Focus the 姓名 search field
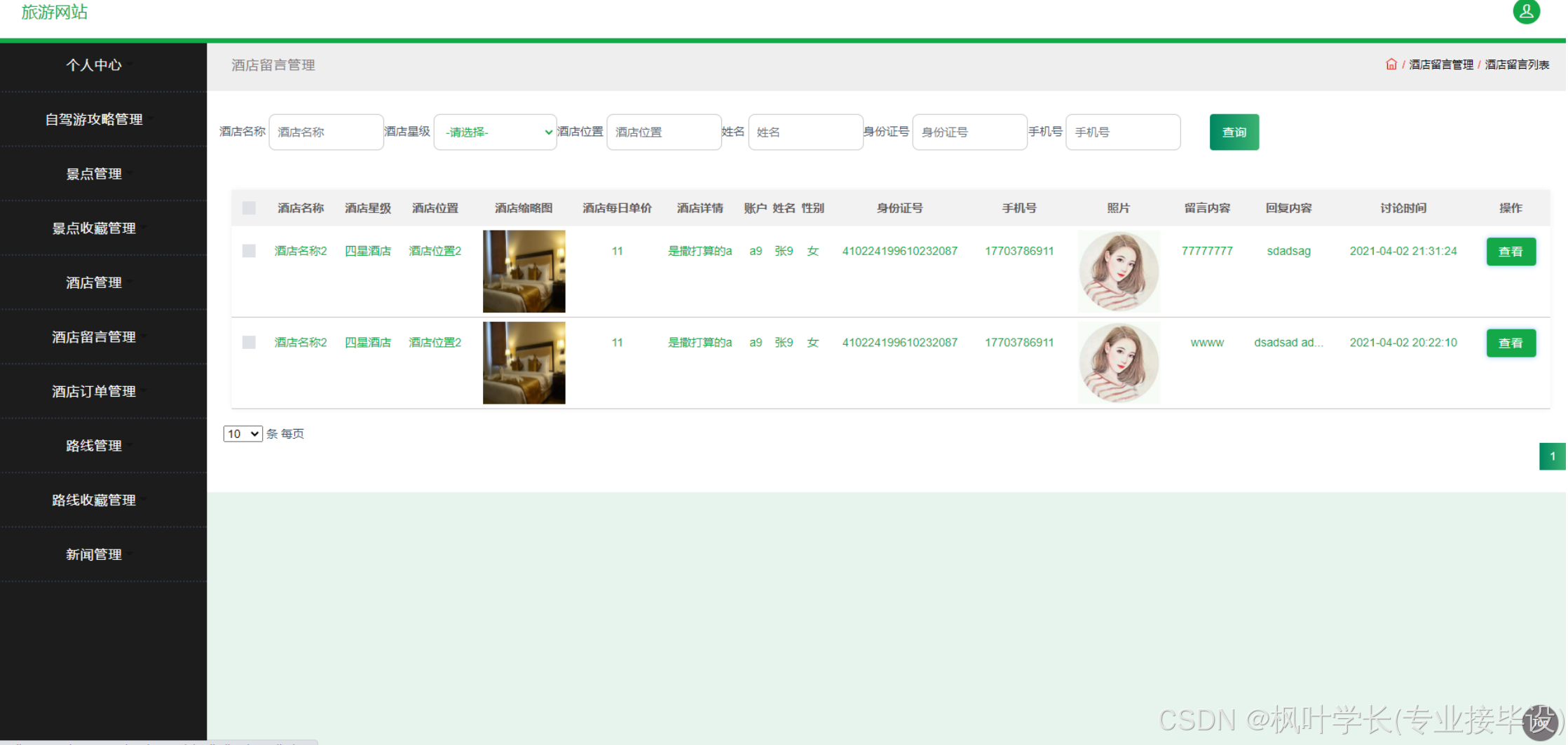Image resolution: width=1568 pixels, height=745 pixels. [805, 132]
